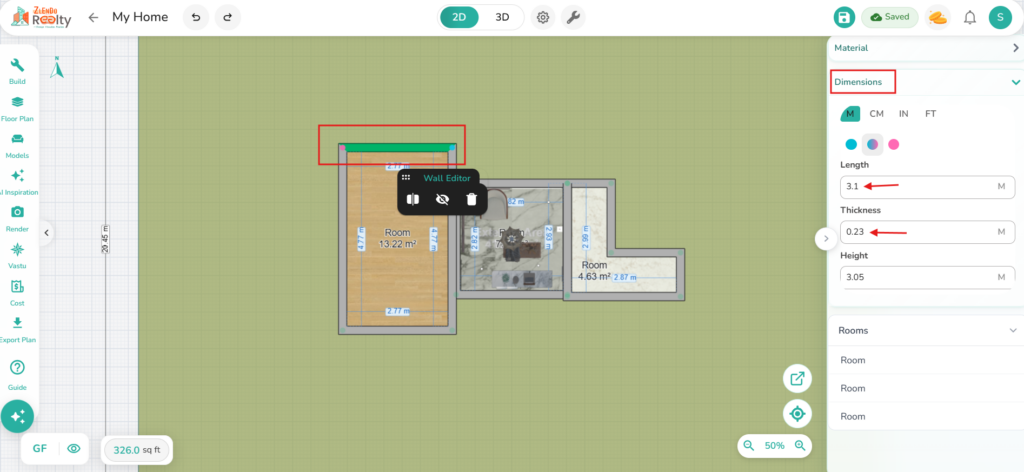This screenshot has height=472, width=1024.
Task: Delete the selected wall with trash icon
Action: (471, 199)
